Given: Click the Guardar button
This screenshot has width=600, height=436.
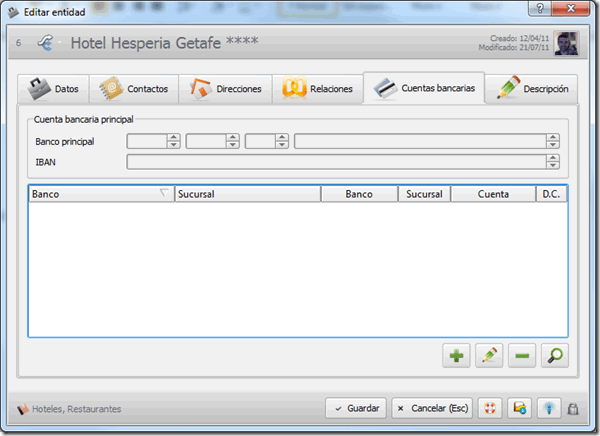Looking at the screenshot, I should (356, 408).
